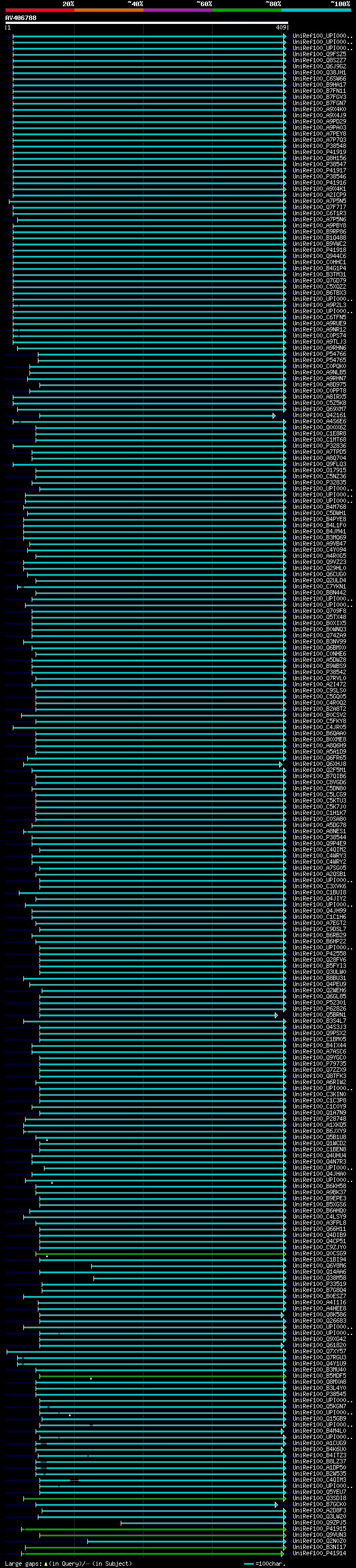Select label UniRef100_Q5TX48

click(319, 617)
